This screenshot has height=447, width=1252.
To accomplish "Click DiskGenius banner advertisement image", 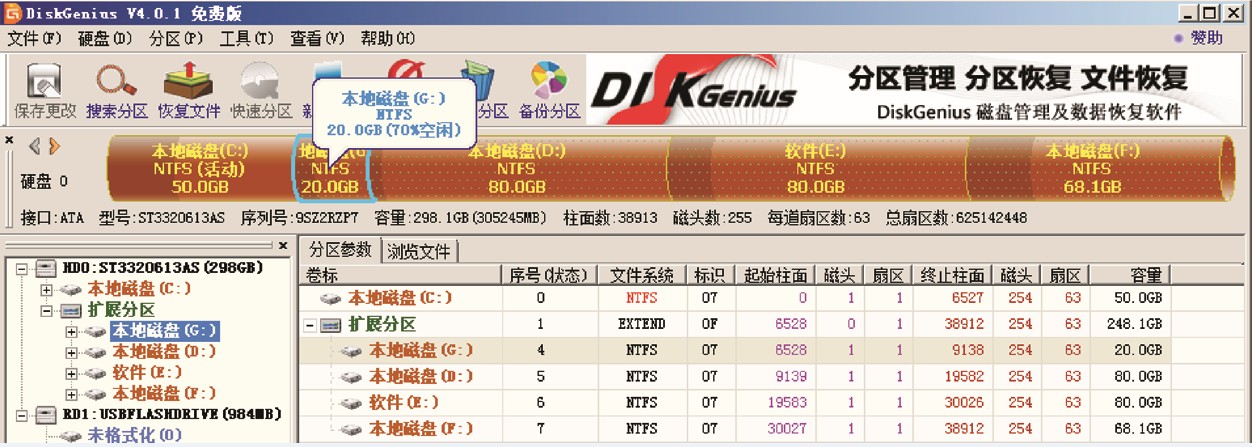I will [914, 91].
